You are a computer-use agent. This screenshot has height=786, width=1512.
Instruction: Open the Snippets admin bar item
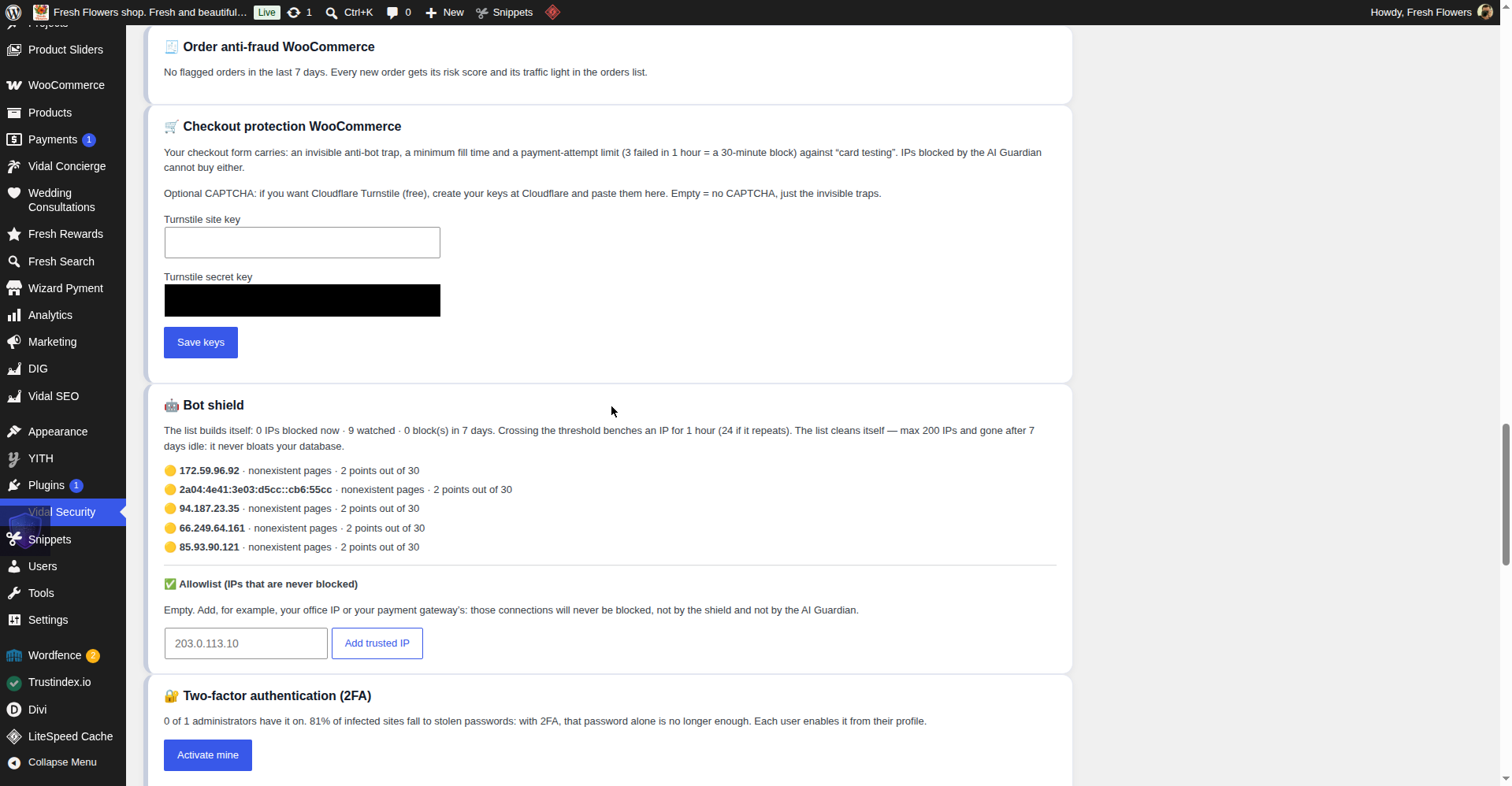[x=504, y=13]
